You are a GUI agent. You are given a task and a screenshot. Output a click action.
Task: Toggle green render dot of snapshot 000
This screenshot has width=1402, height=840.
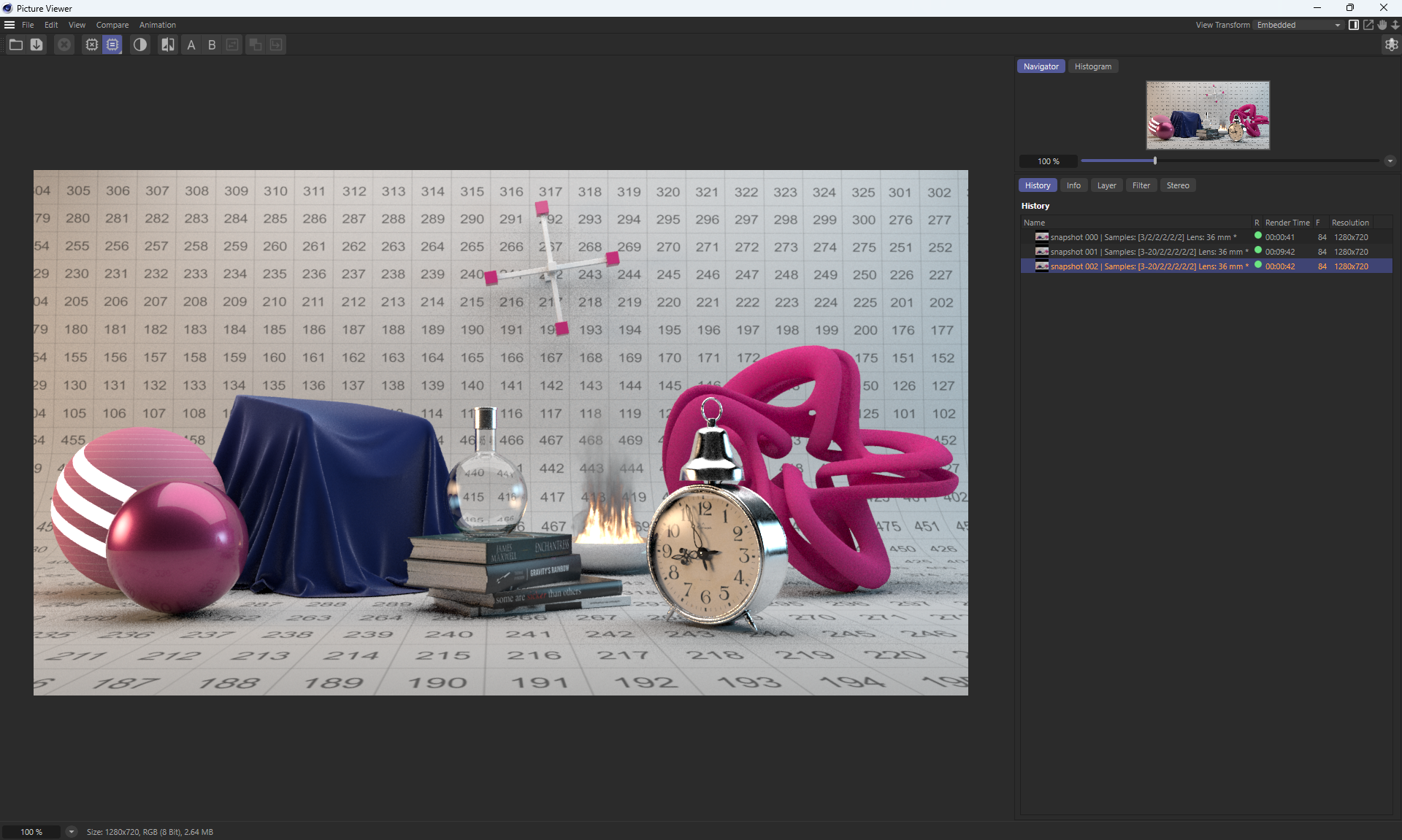click(1258, 236)
